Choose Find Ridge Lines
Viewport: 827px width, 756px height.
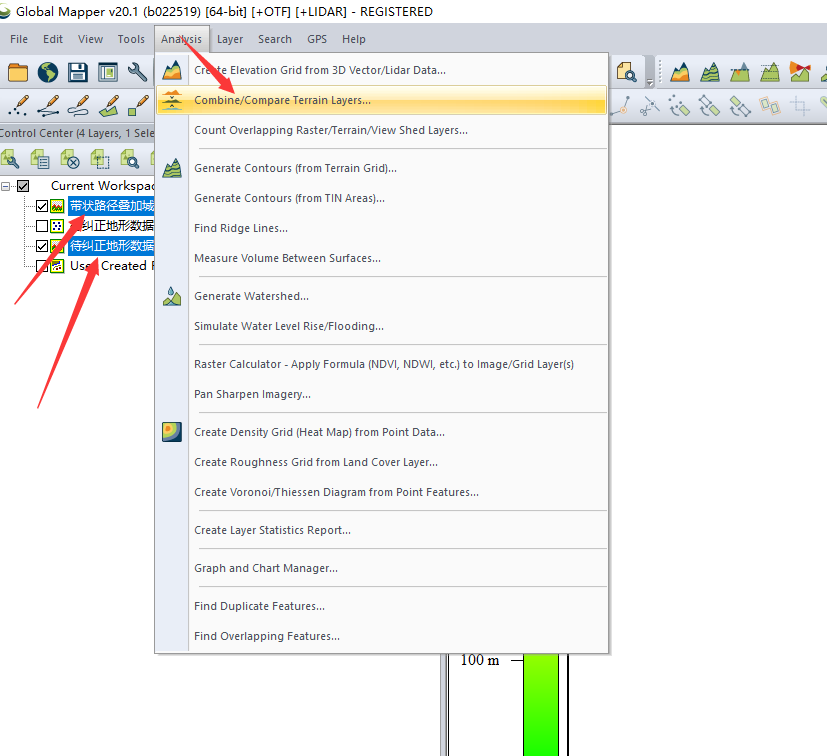click(381, 228)
